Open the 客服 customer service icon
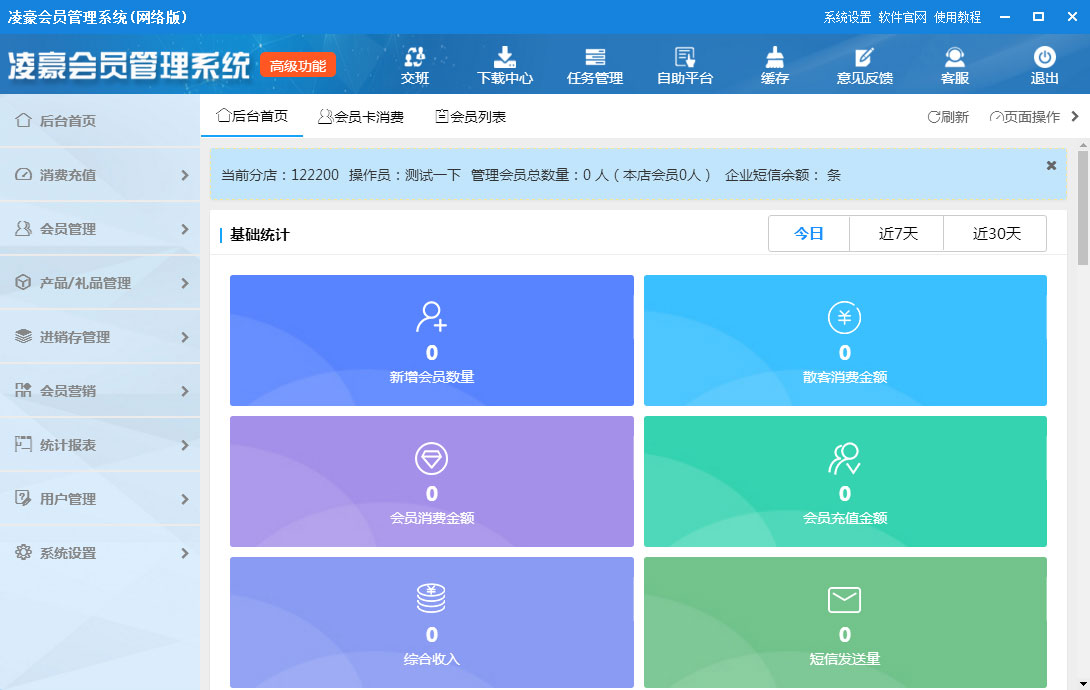Viewport: 1090px width, 690px height. [954, 57]
